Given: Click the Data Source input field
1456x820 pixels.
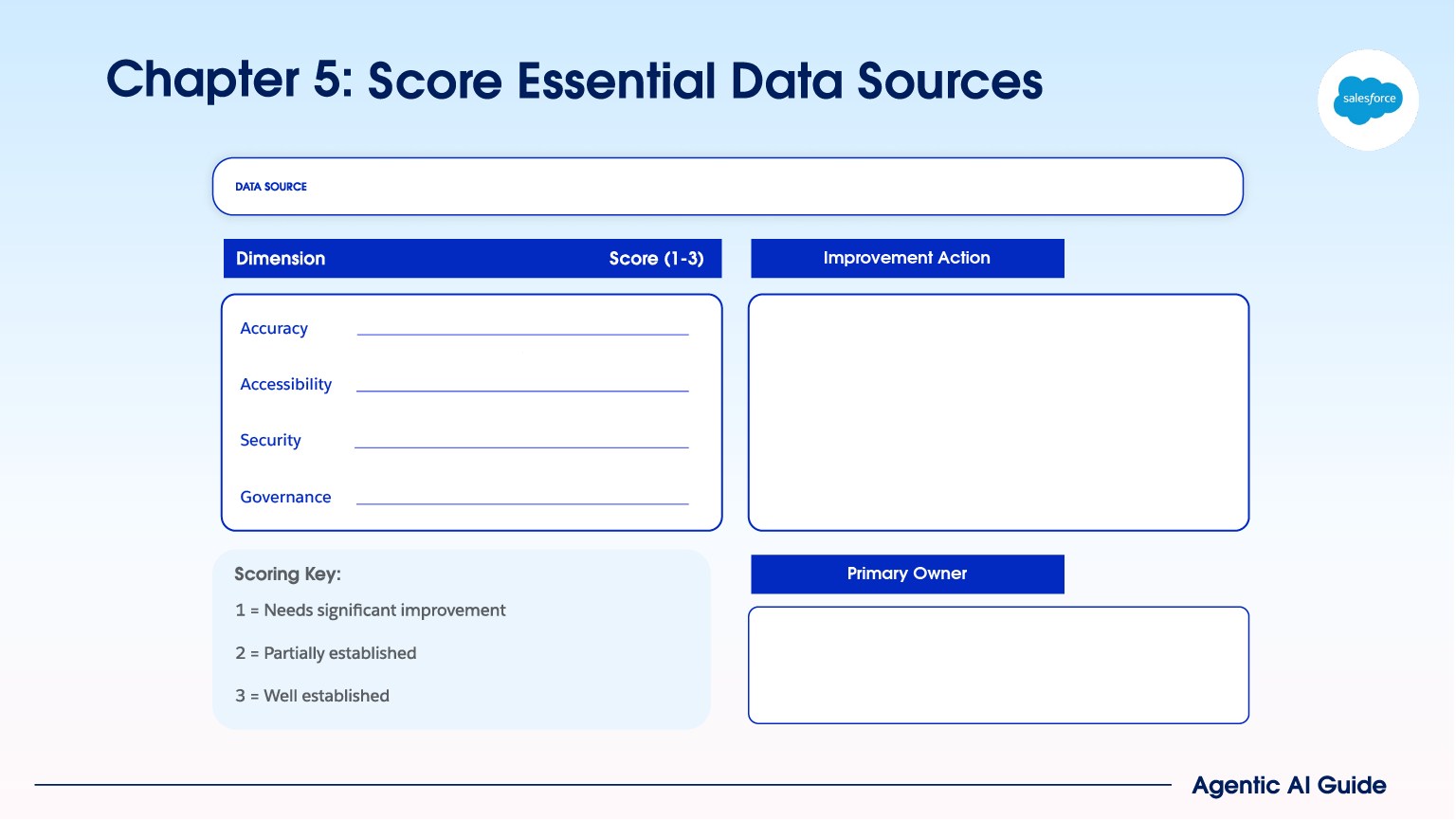Looking at the screenshot, I should 727,187.
